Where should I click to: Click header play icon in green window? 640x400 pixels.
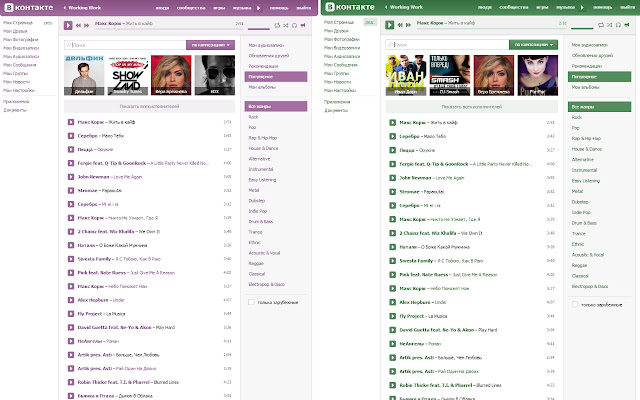[x=582, y=7]
